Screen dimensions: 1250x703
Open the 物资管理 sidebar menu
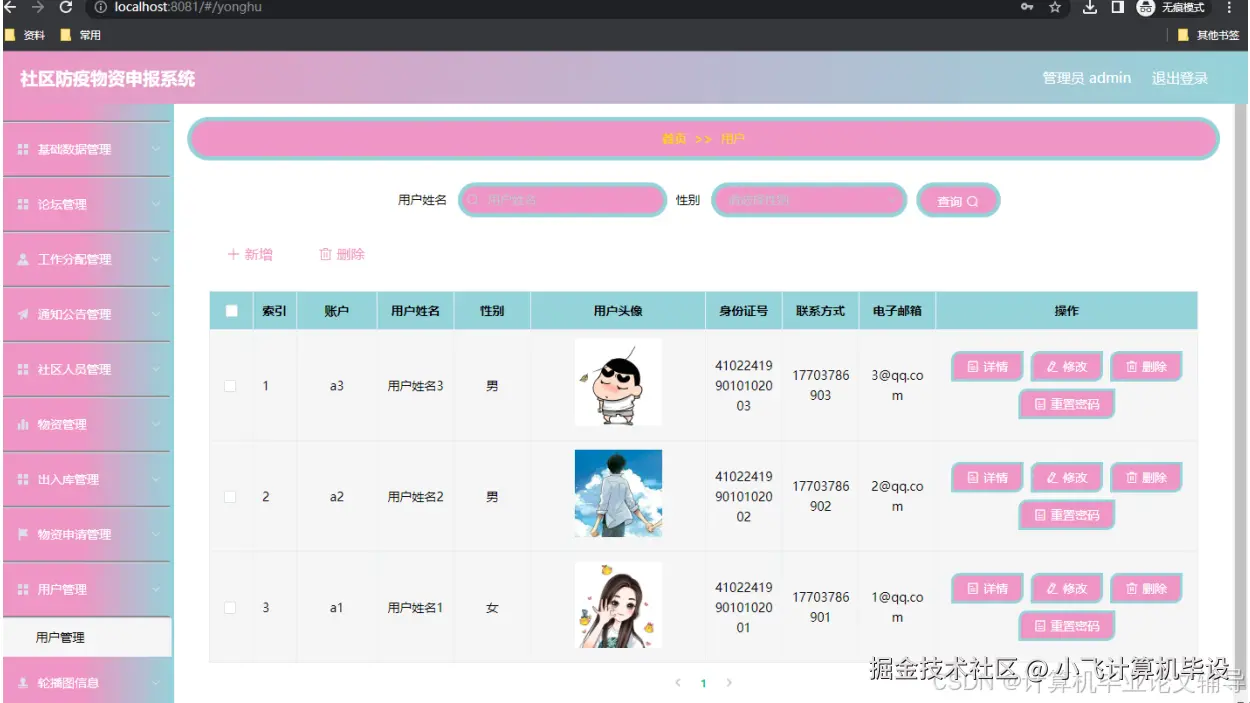87,424
